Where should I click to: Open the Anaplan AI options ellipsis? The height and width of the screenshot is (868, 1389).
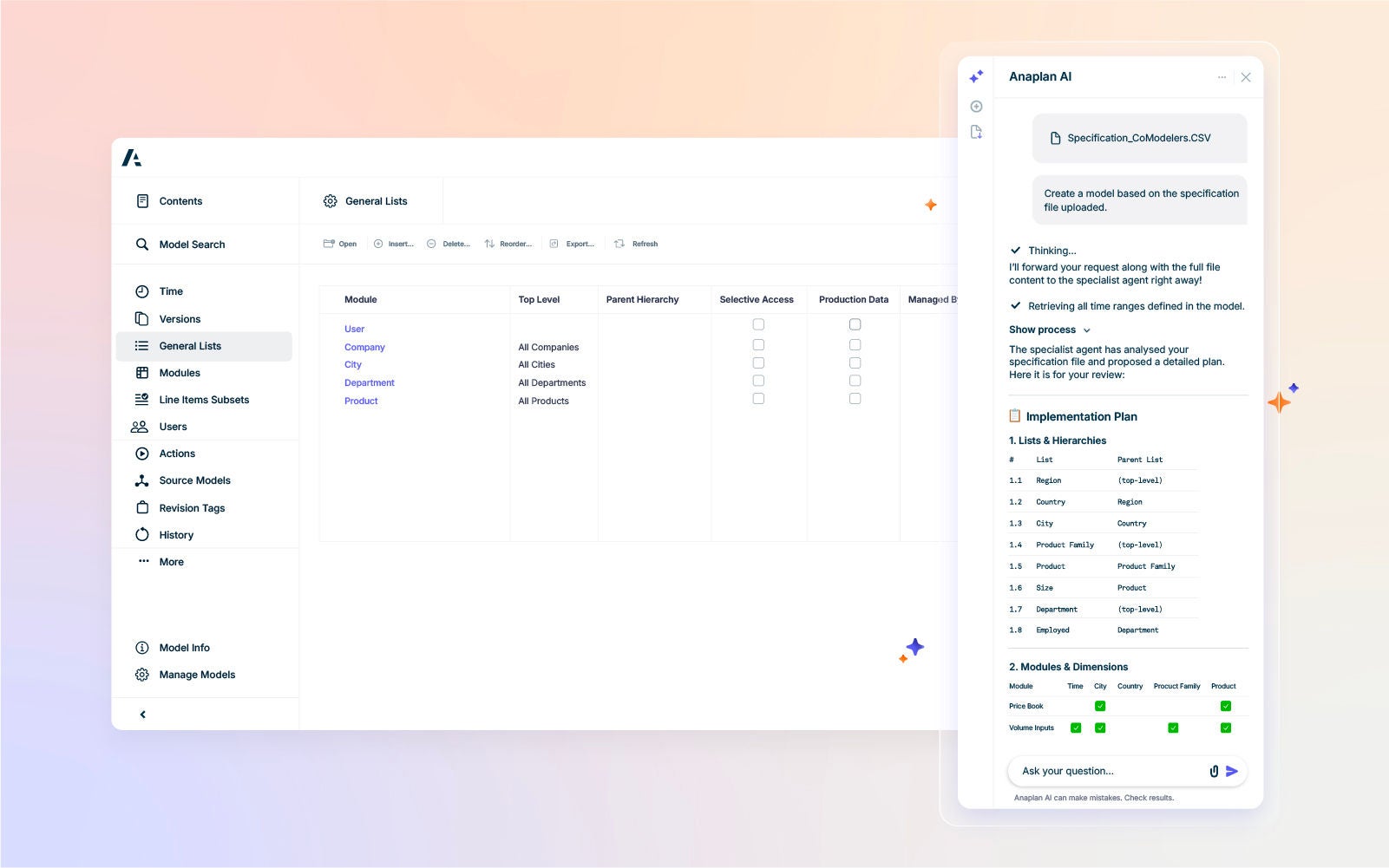point(1222,77)
